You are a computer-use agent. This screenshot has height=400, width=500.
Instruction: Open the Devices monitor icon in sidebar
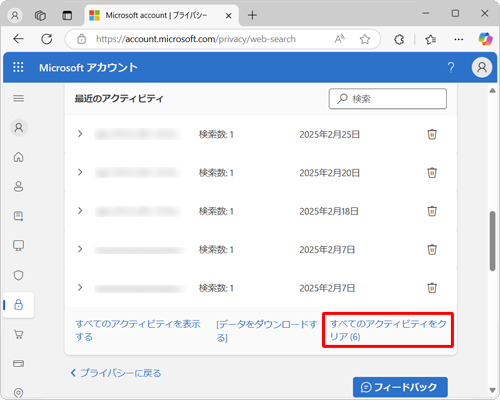tap(18, 246)
